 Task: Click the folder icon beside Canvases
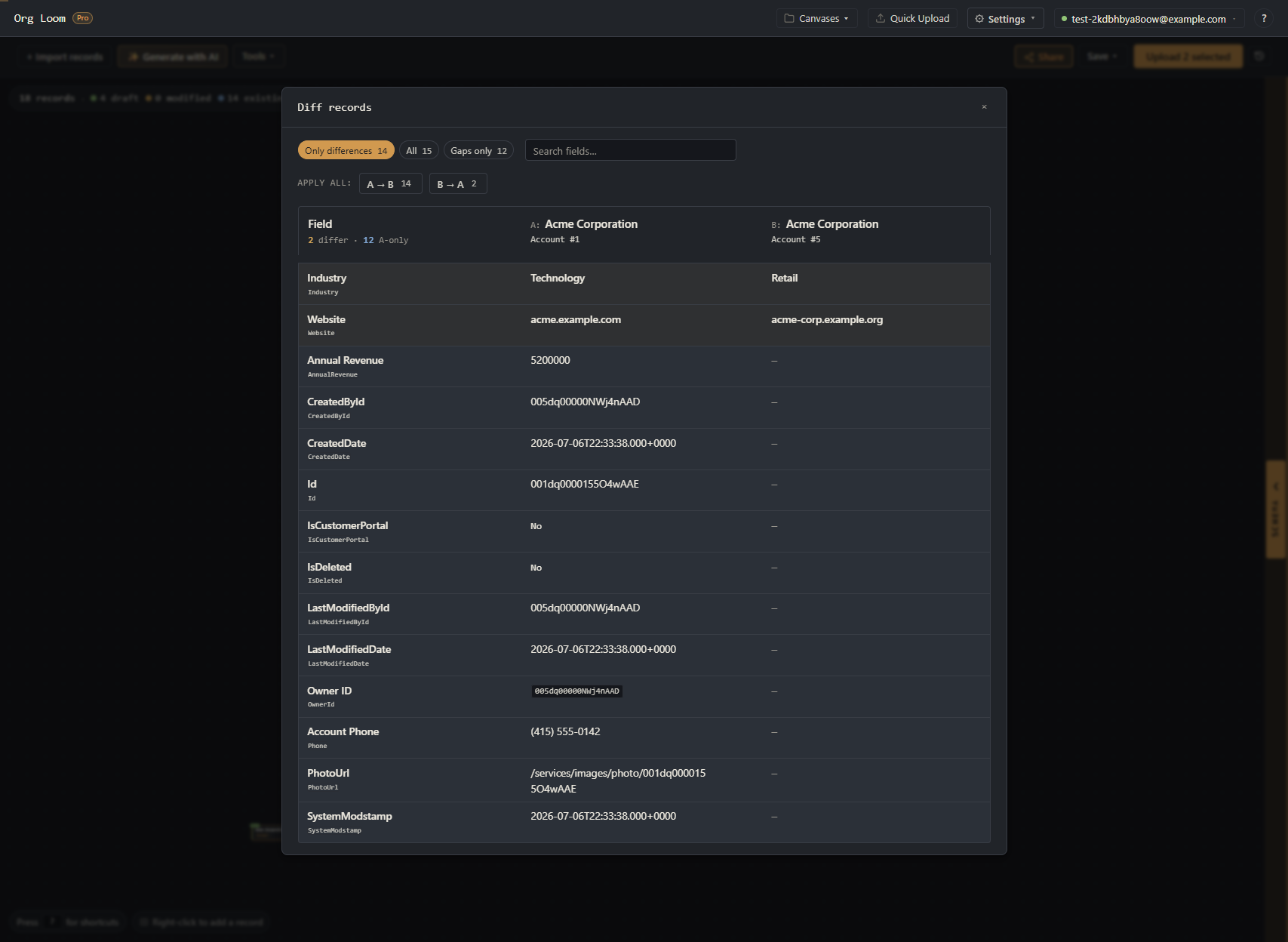tap(789, 18)
